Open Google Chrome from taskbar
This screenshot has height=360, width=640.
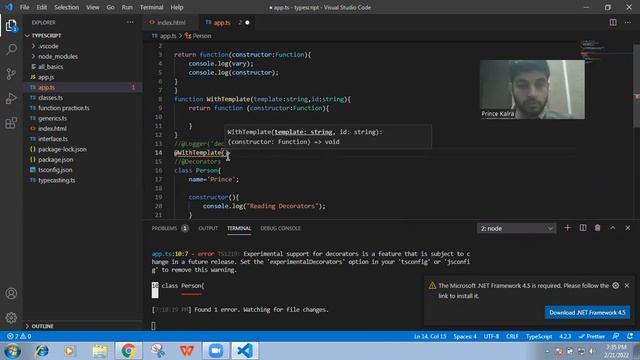(129, 351)
